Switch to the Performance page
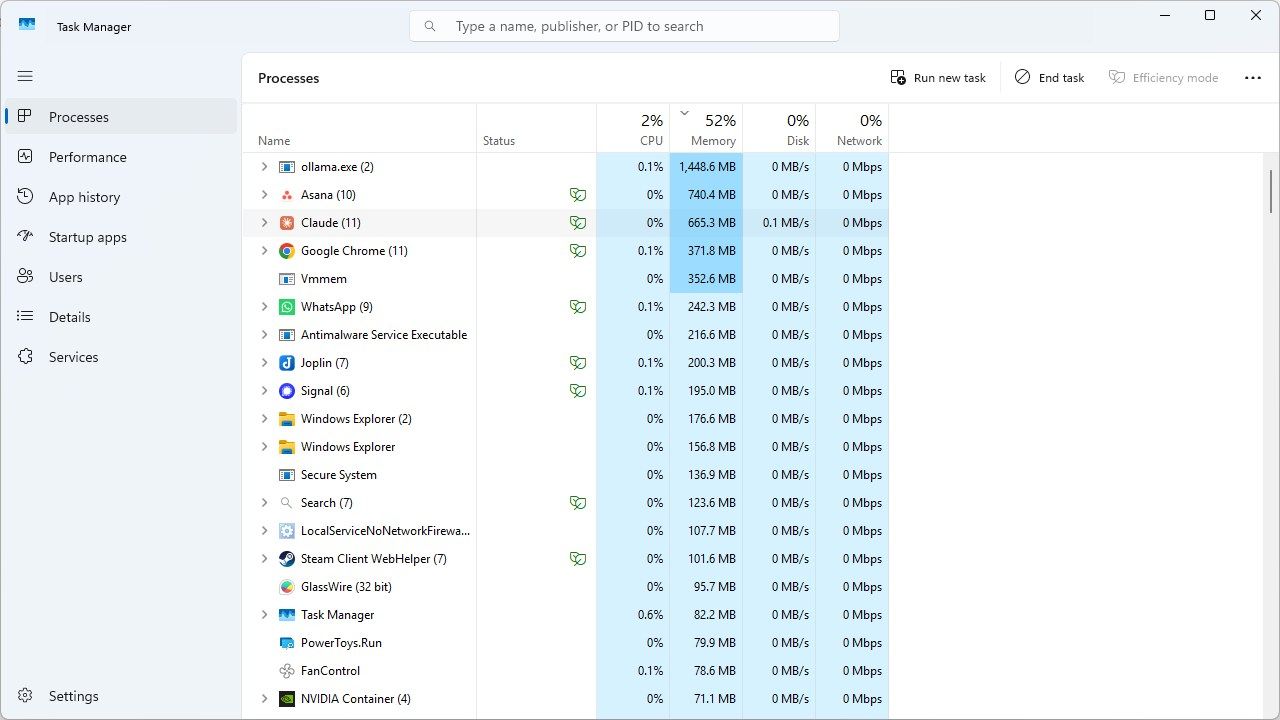1280x720 pixels. pyautogui.click(x=121, y=157)
